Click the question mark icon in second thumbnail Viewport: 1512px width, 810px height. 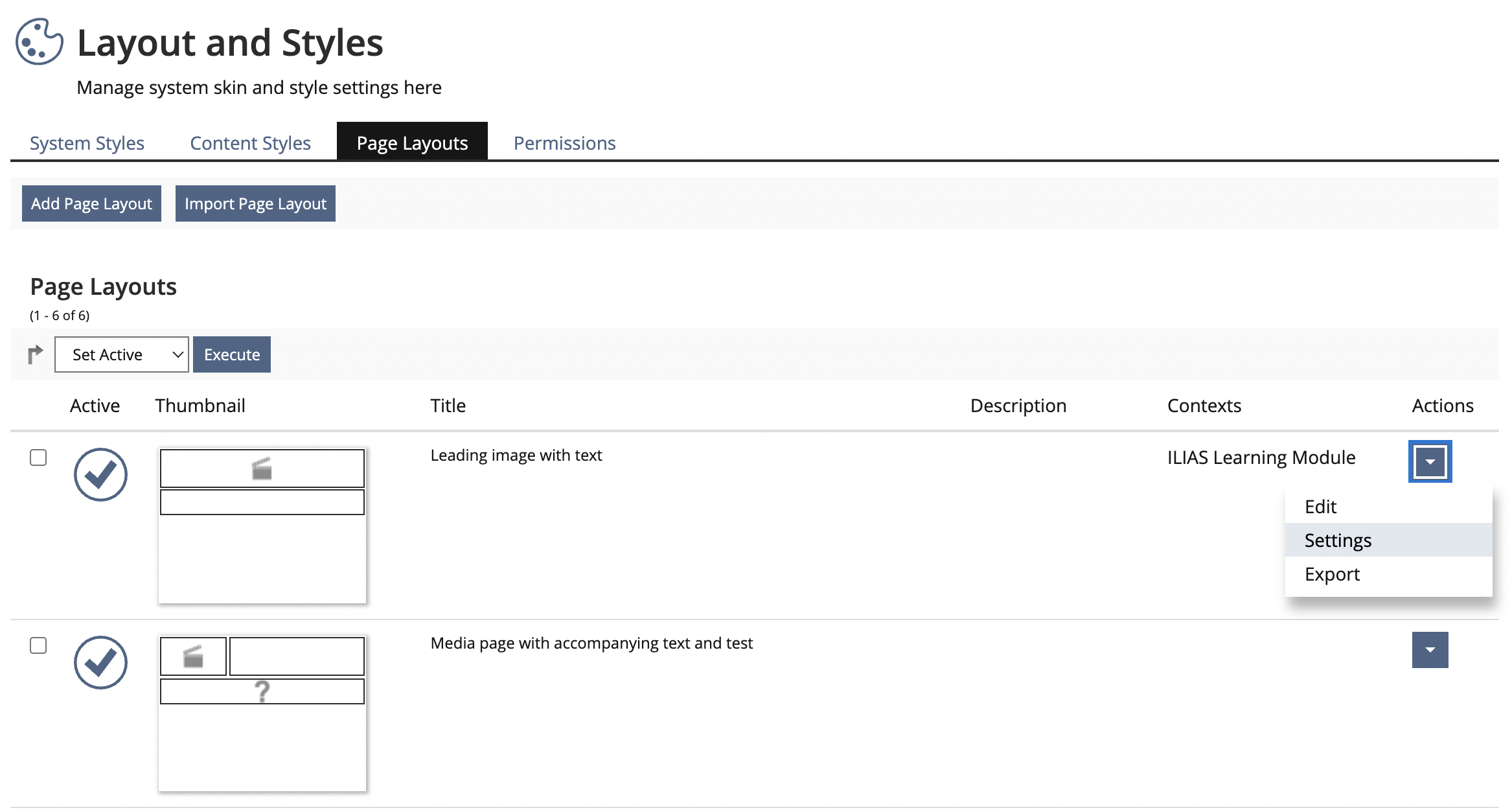point(262,691)
